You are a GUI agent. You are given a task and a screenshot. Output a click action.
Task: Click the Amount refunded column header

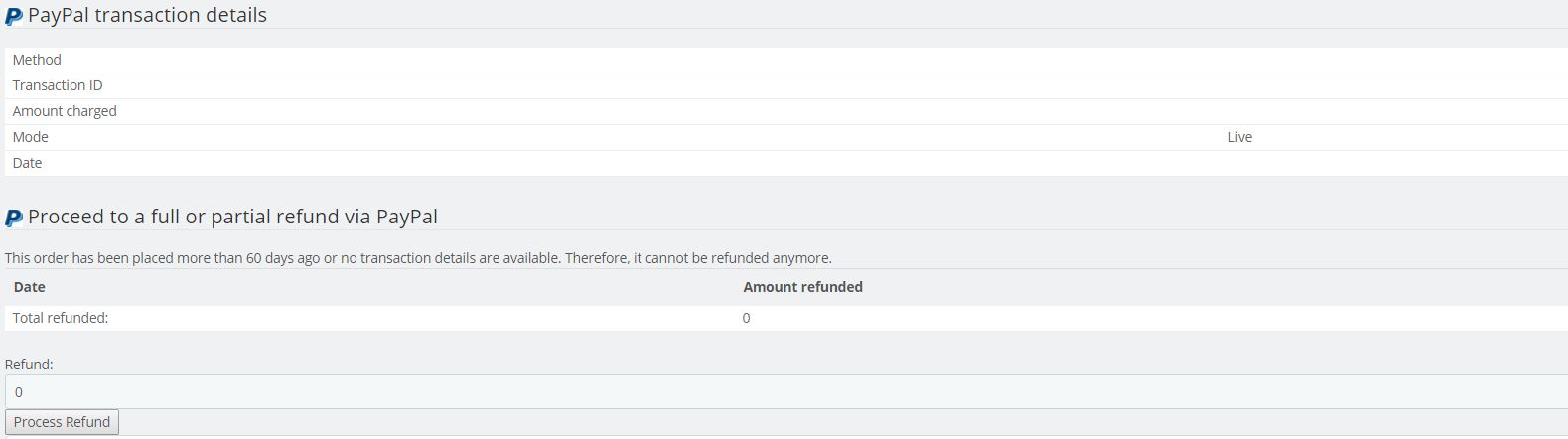coord(802,287)
